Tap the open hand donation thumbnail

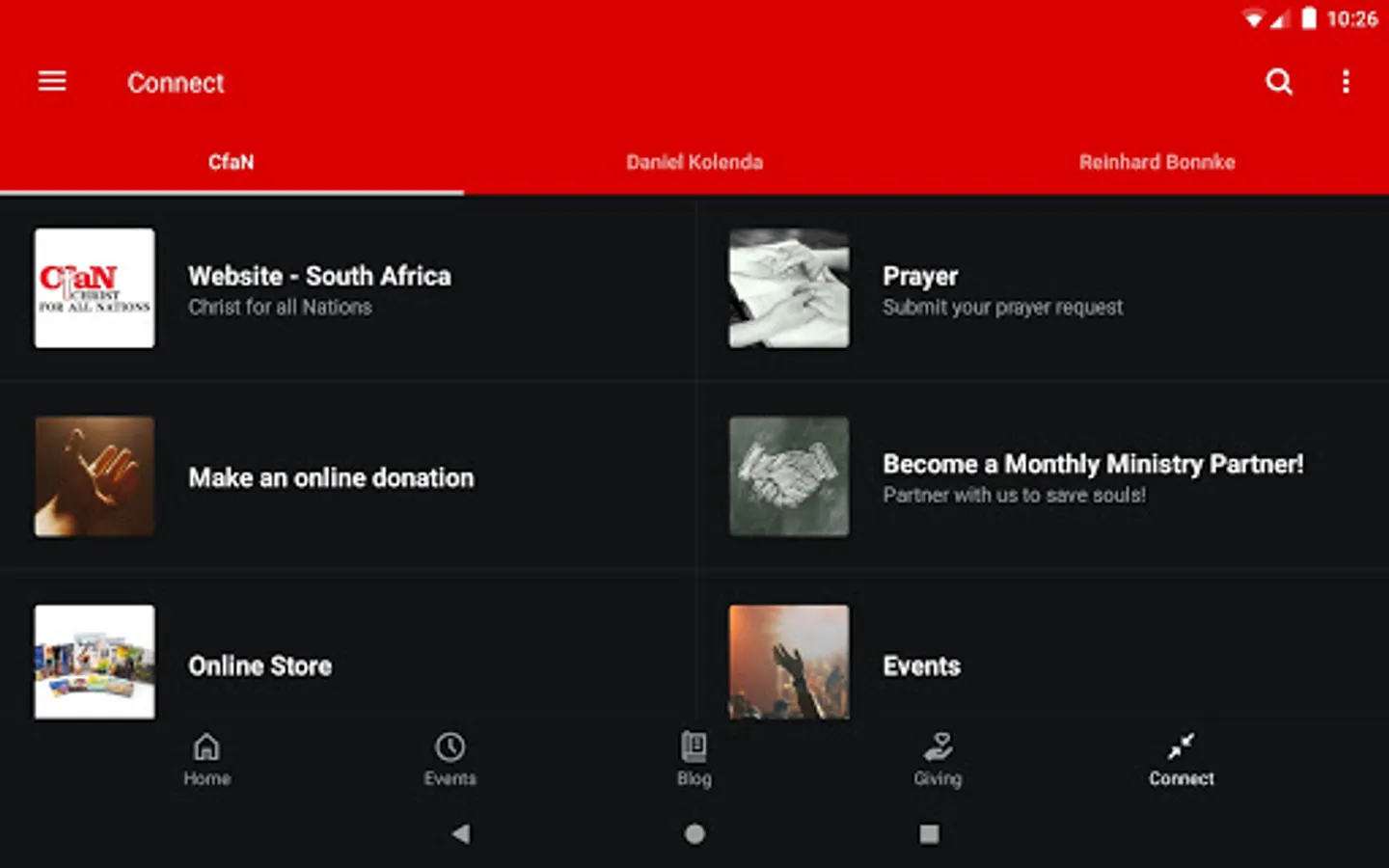(95, 476)
